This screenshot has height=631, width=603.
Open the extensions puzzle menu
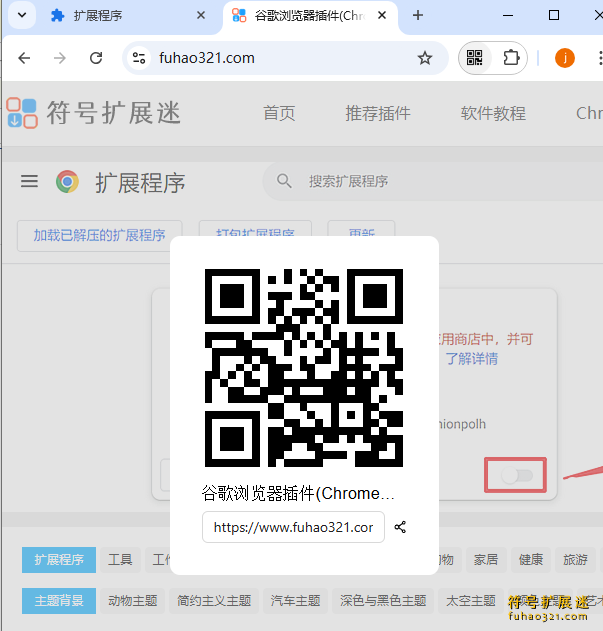coord(511,58)
